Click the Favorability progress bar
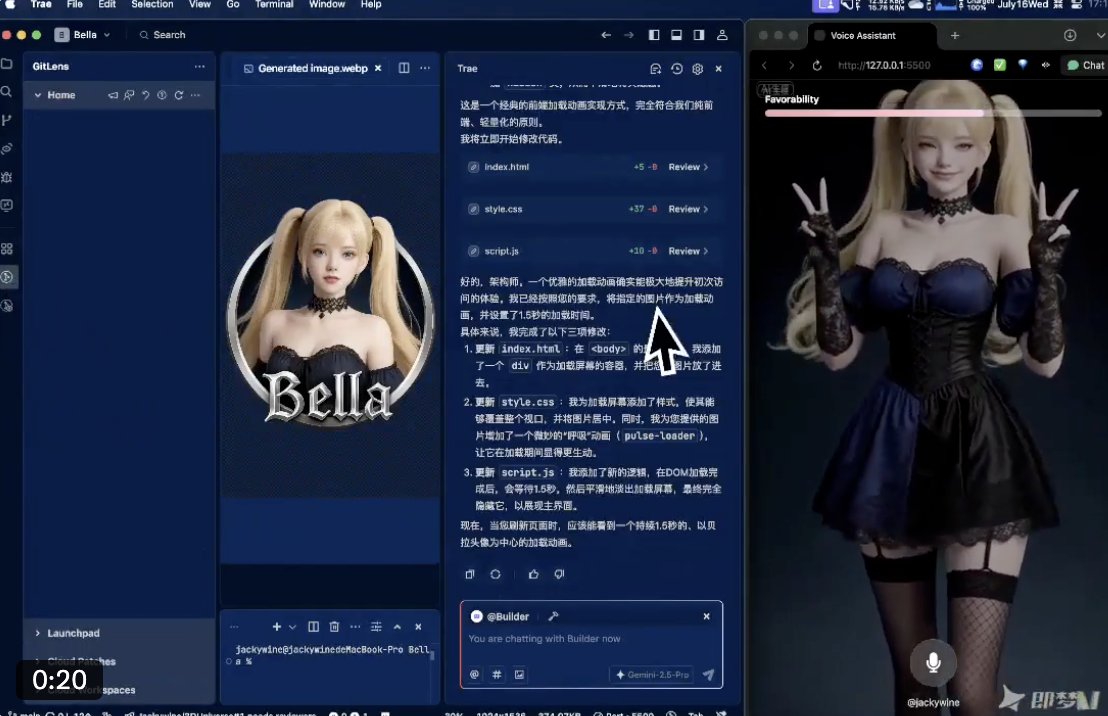The width and height of the screenshot is (1108, 716). tap(933, 113)
